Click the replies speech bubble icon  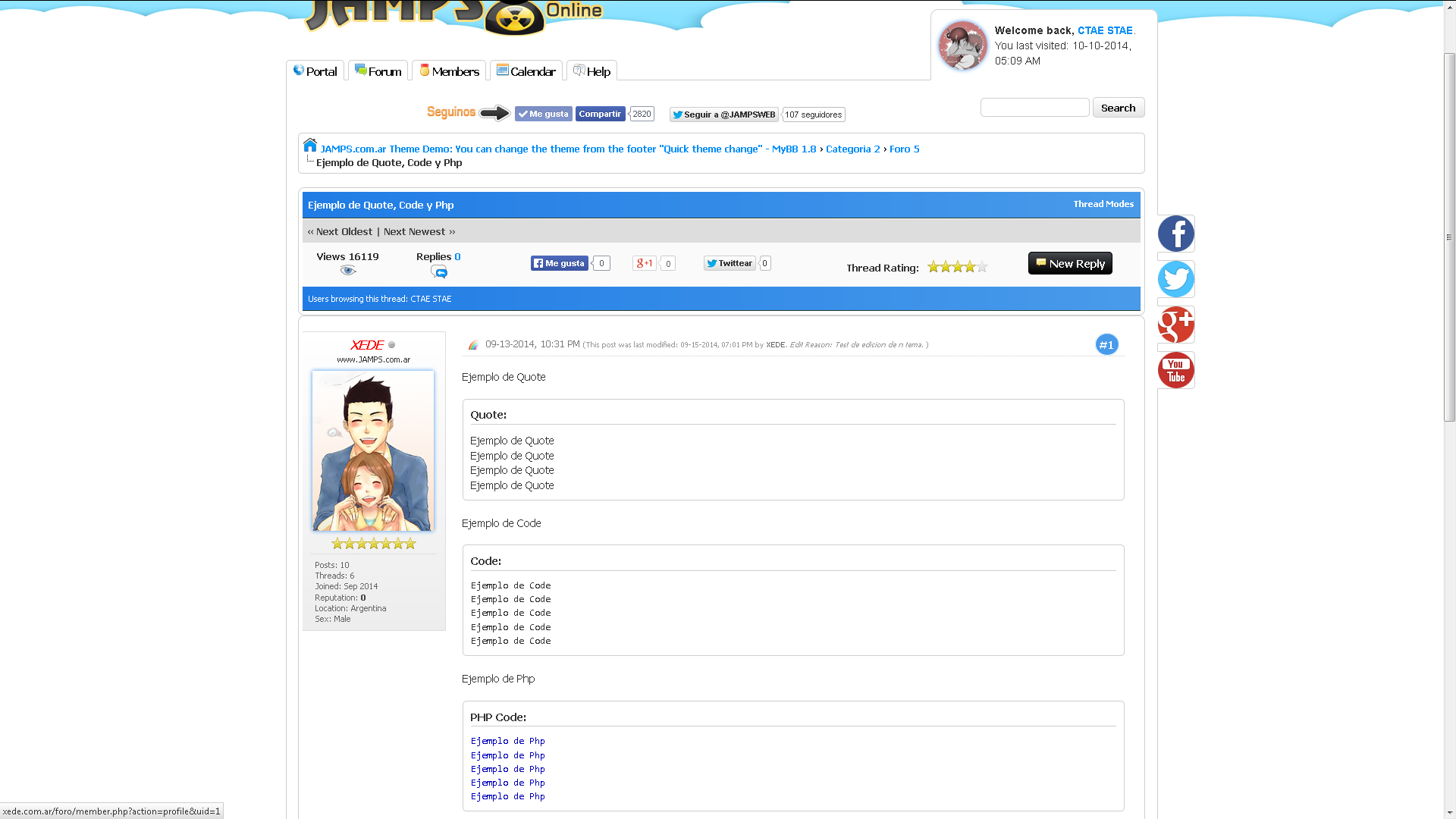tap(438, 271)
